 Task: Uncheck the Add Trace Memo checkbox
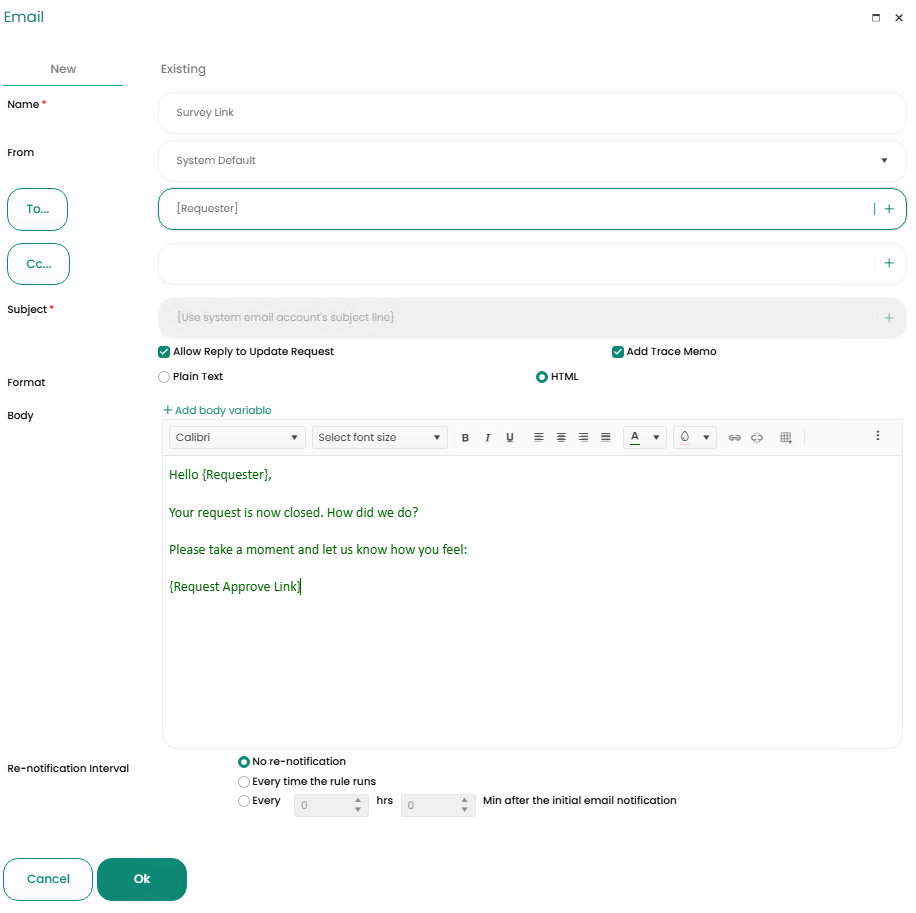(x=618, y=352)
